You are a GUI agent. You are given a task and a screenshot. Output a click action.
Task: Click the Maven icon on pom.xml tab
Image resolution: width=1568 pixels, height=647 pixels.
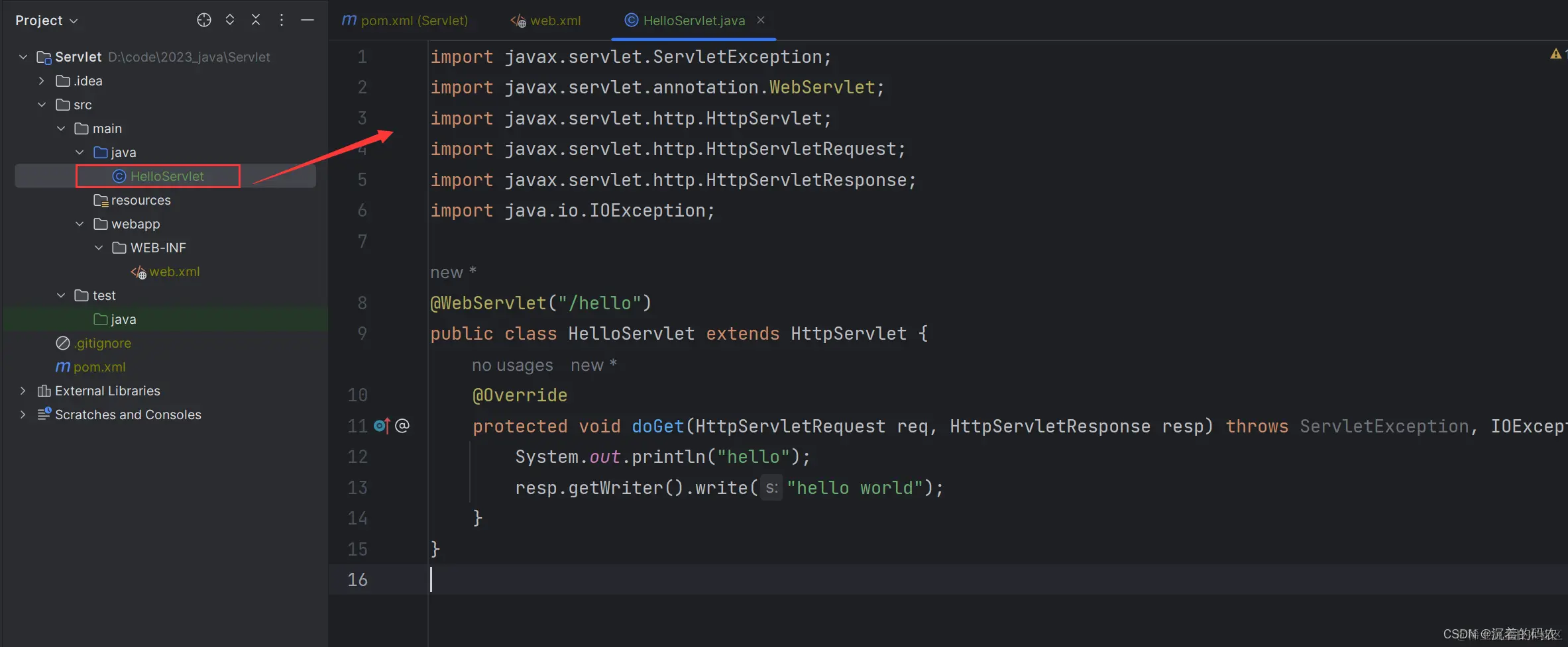point(349,21)
